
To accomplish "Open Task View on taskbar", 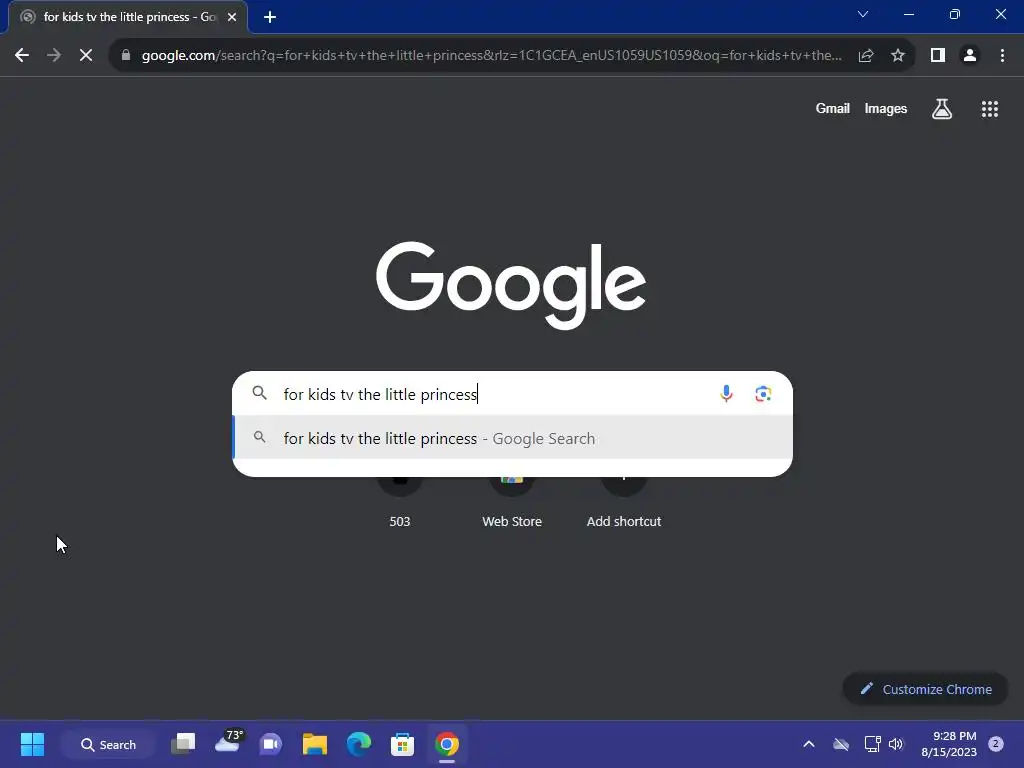I will (184, 744).
